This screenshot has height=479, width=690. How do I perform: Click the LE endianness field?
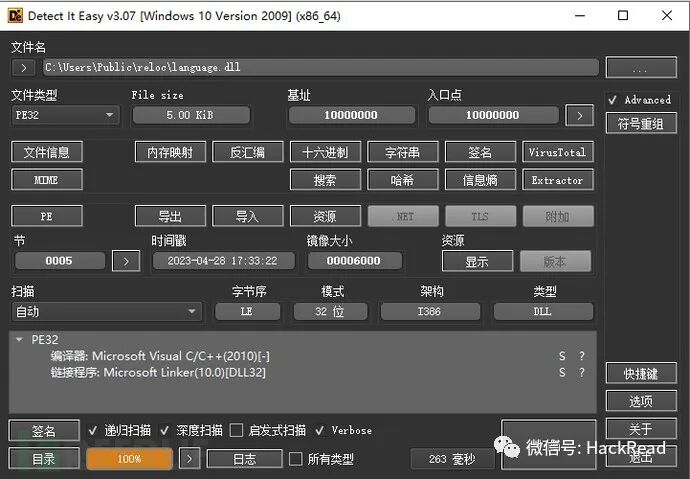(247, 311)
